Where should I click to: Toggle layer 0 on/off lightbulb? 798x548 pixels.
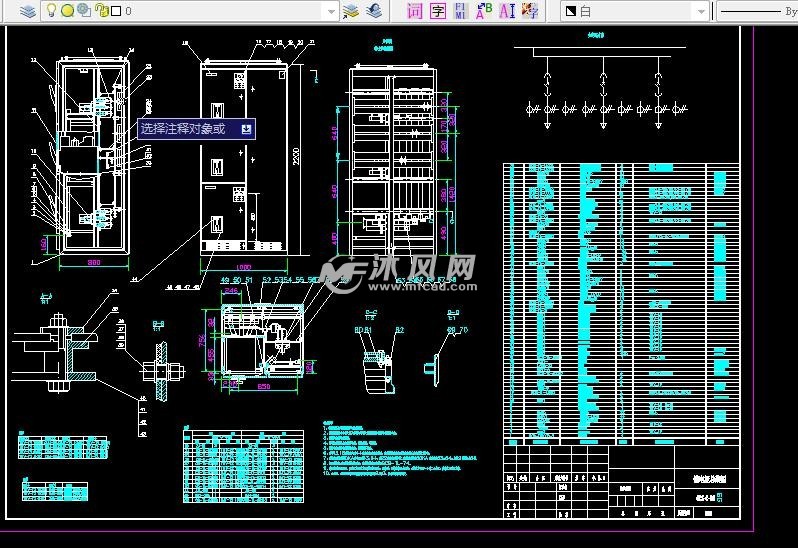pyautogui.click(x=52, y=11)
